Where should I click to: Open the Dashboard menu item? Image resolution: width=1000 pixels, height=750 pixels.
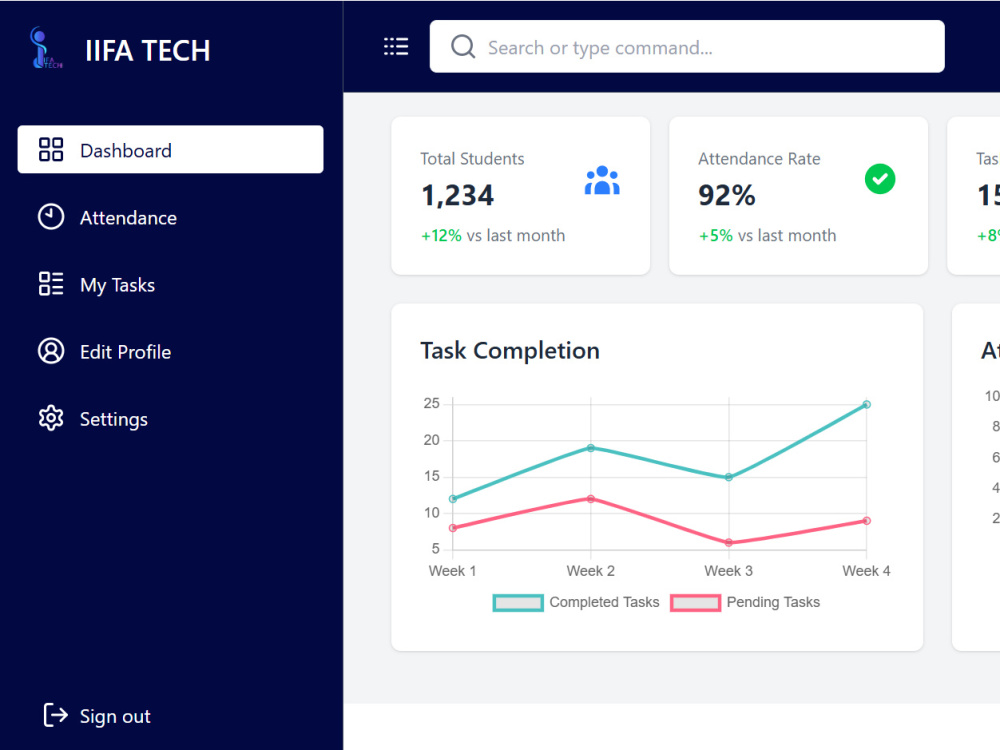(170, 149)
